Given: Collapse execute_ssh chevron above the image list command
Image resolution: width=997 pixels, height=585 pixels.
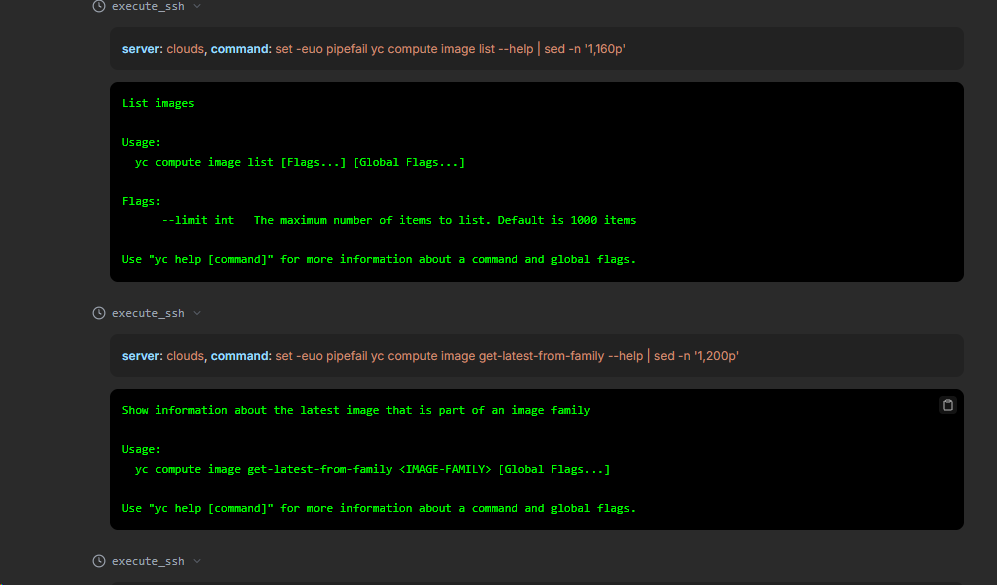Looking at the screenshot, I should (x=197, y=6).
